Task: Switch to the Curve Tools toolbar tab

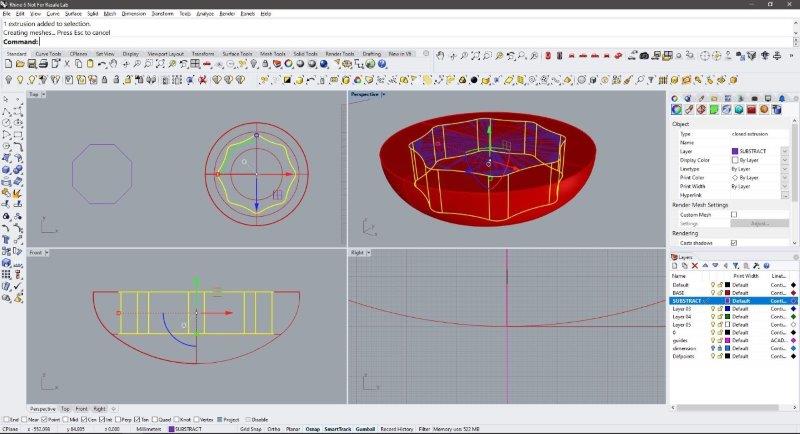Action: click(48, 54)
